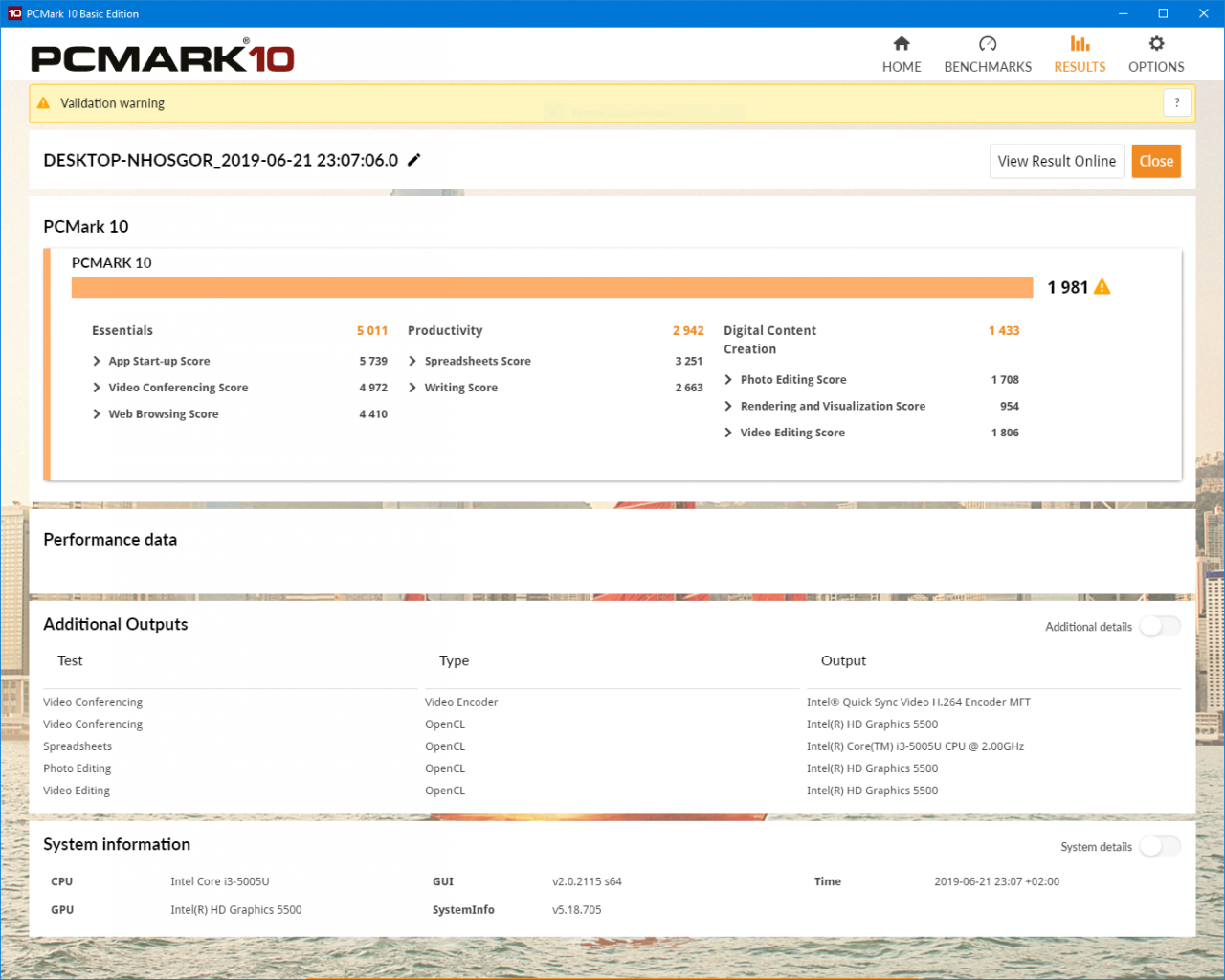Click the overall score 1 981
The height and width of the screenshot is (980, 1225).
(x=1067, y=287)
